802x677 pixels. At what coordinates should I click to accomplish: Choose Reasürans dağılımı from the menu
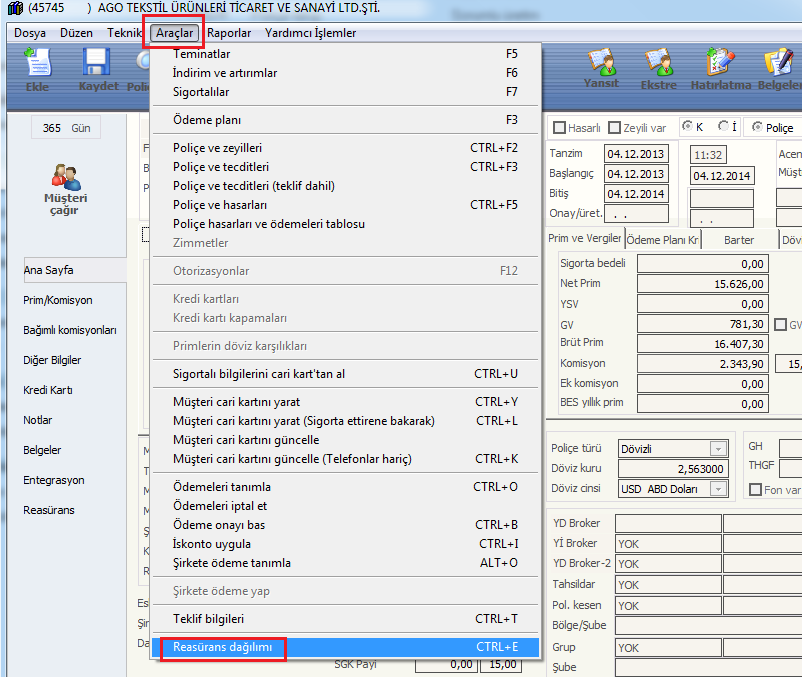(223, 647)
